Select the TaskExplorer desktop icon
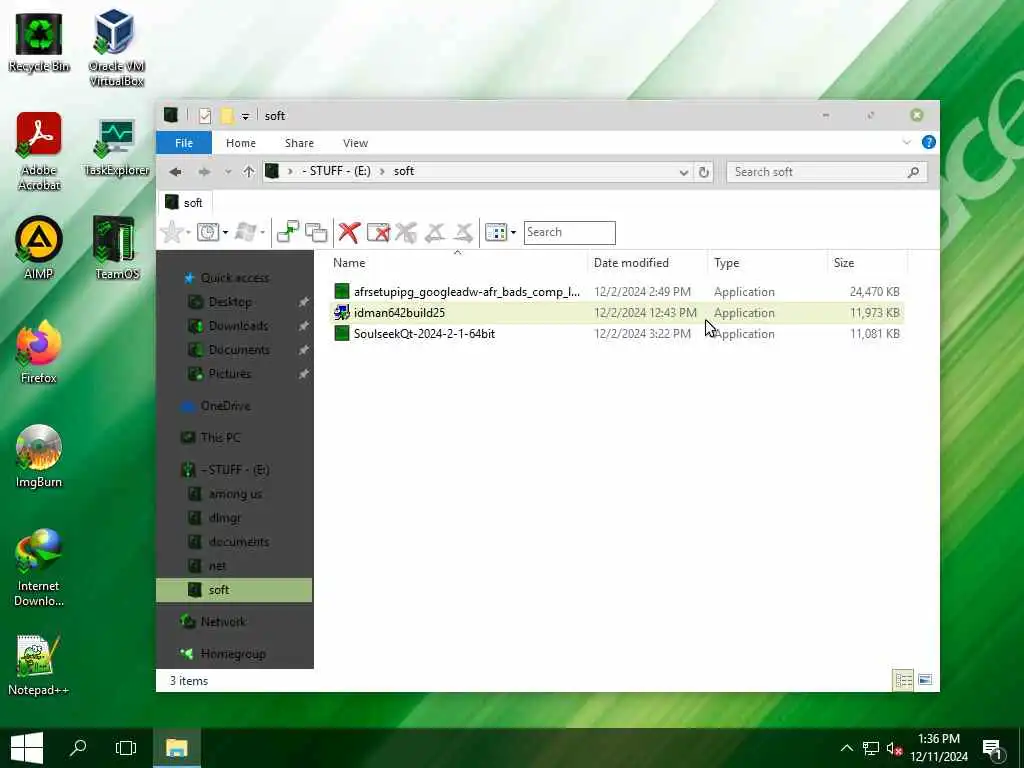 tap(116, 147)
